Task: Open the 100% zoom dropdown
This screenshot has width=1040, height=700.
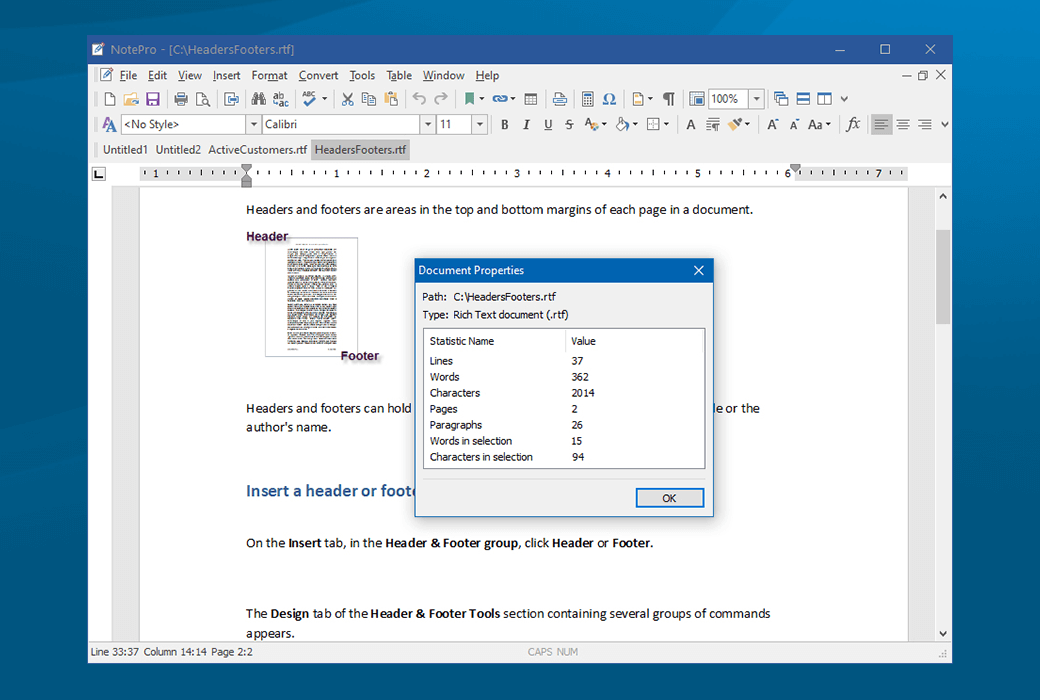Action: [756, 100]
